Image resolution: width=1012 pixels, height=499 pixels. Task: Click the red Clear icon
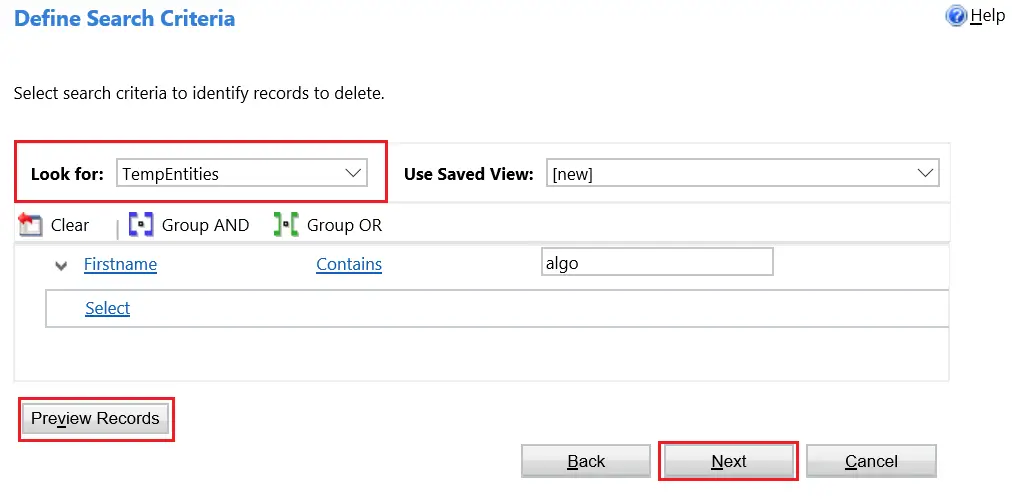(31, 225)
